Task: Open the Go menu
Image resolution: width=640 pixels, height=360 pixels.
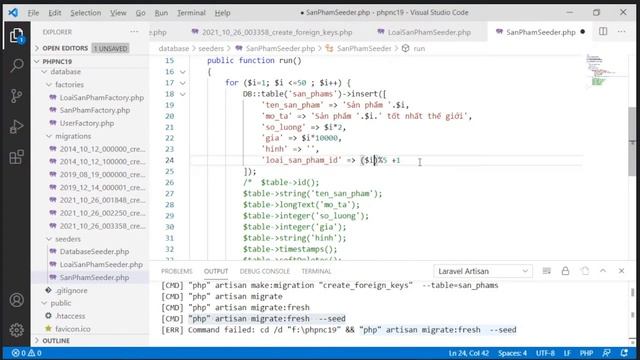Action: pos(140,13)
